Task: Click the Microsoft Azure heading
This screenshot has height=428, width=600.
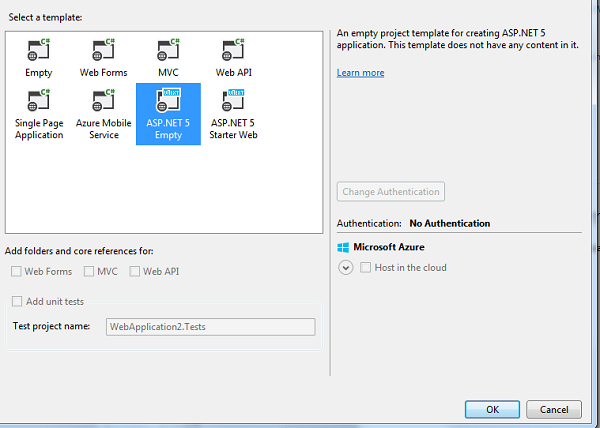Action: click(389, 247)
